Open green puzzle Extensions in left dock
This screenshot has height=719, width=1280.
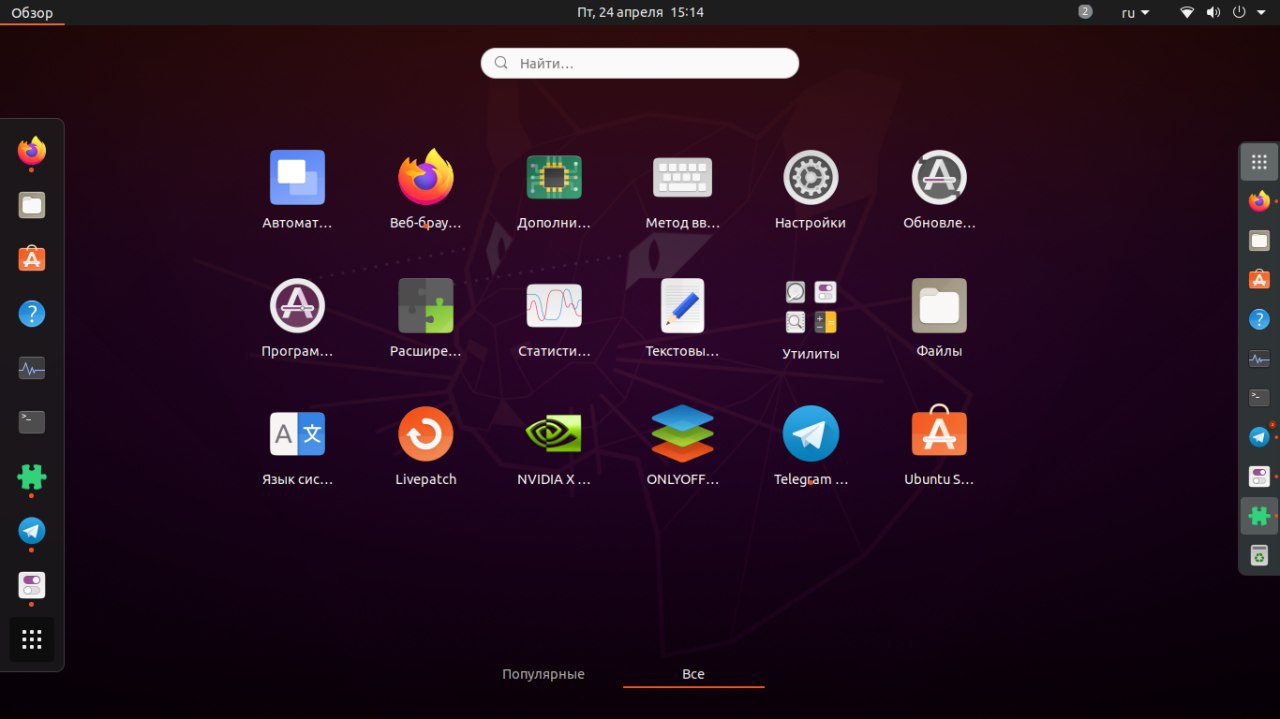pos(32,476)
